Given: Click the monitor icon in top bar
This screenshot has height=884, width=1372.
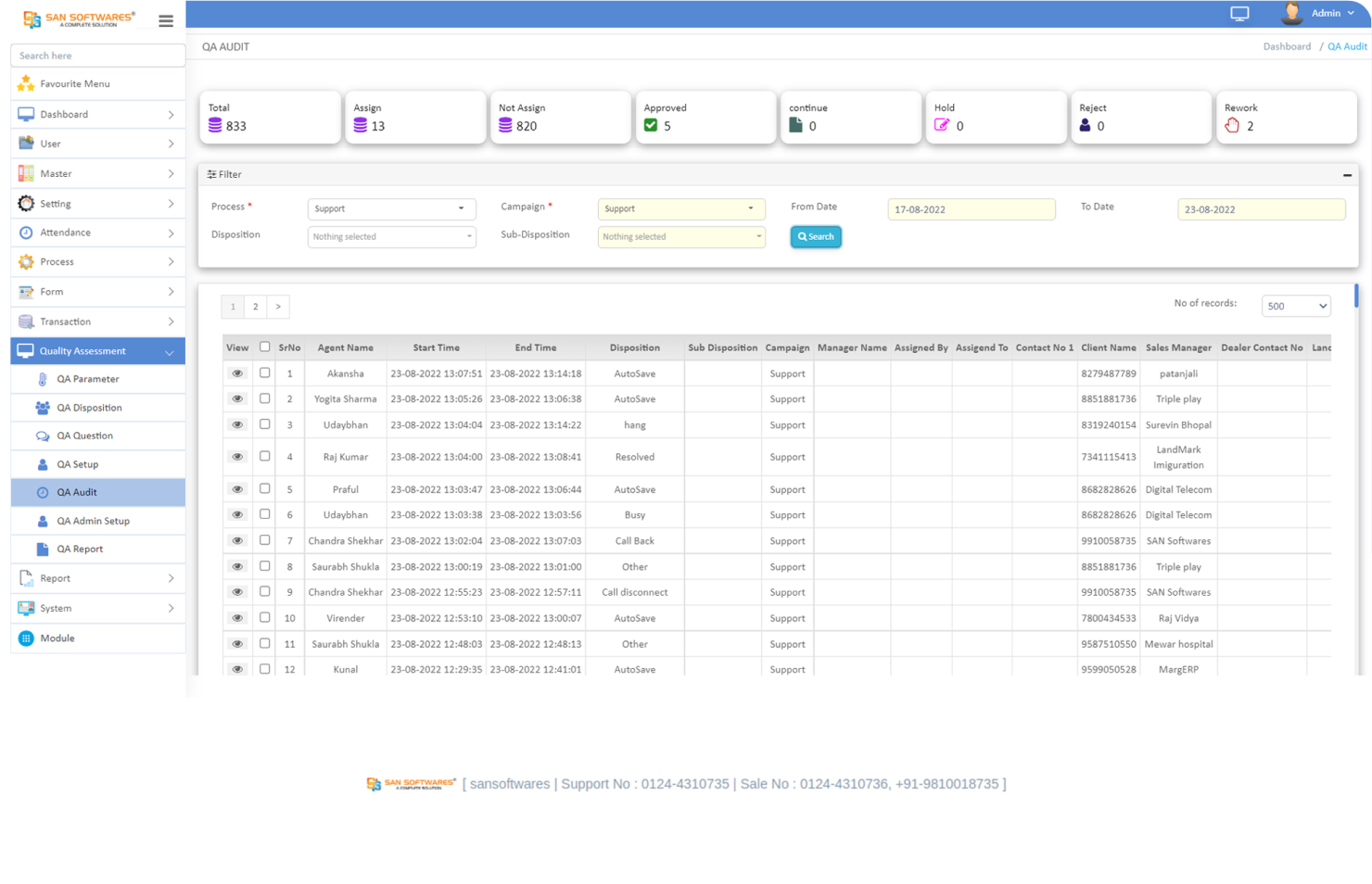Looking at the screenshot, I should click(1239, 13).
